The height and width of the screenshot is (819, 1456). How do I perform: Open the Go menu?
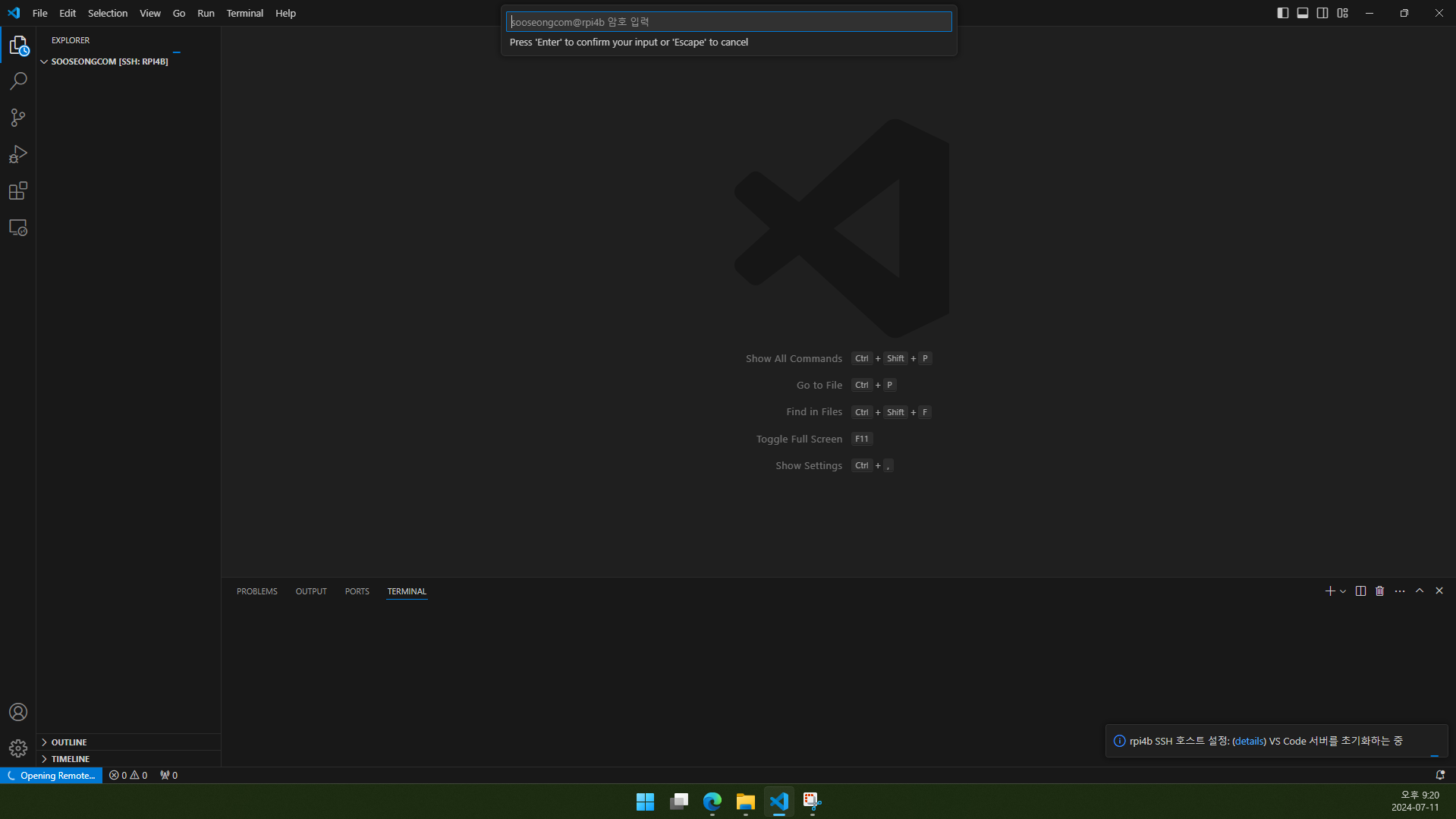[x=179, y=13]
